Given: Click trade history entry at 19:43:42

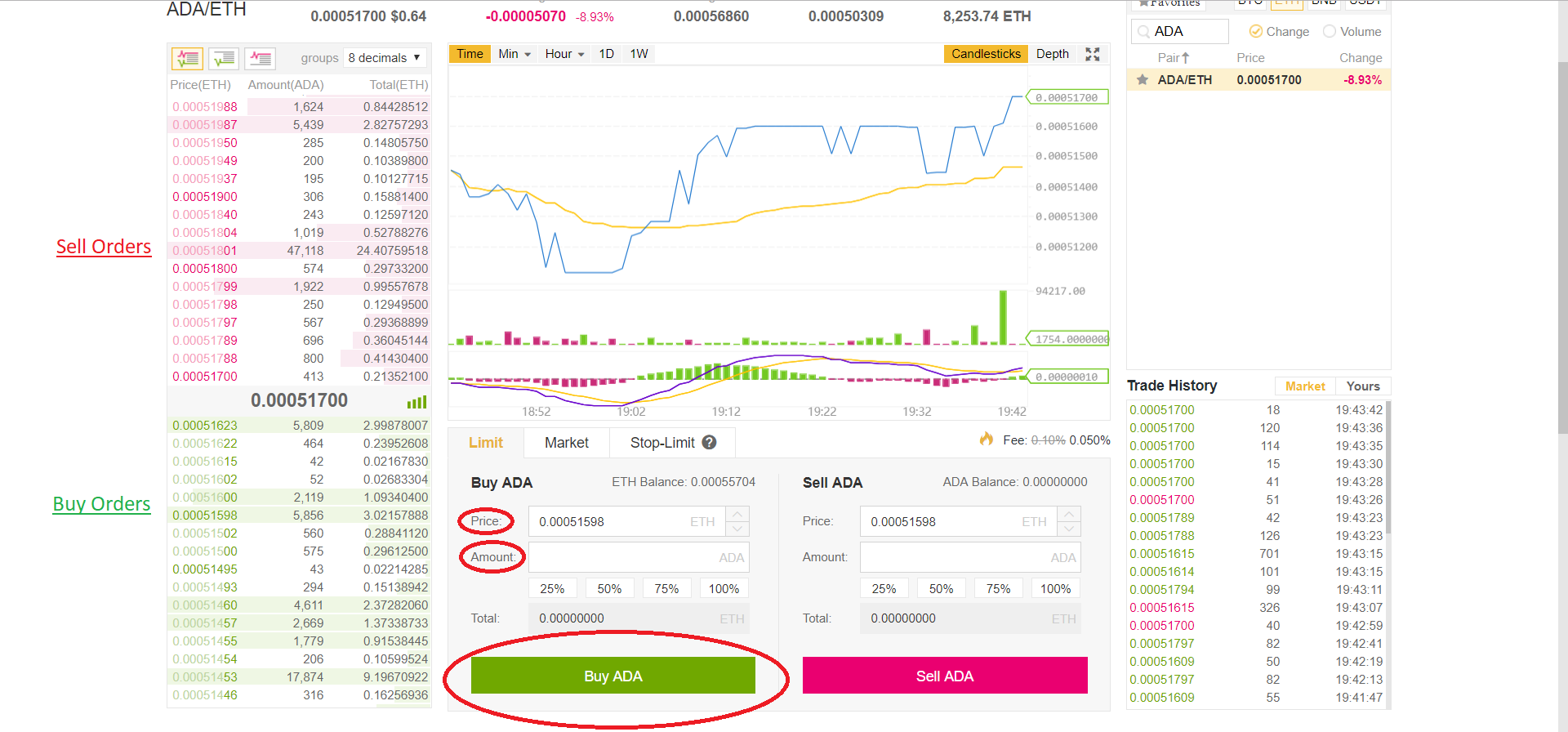Looking at the screenshot, I should 1256,410.
